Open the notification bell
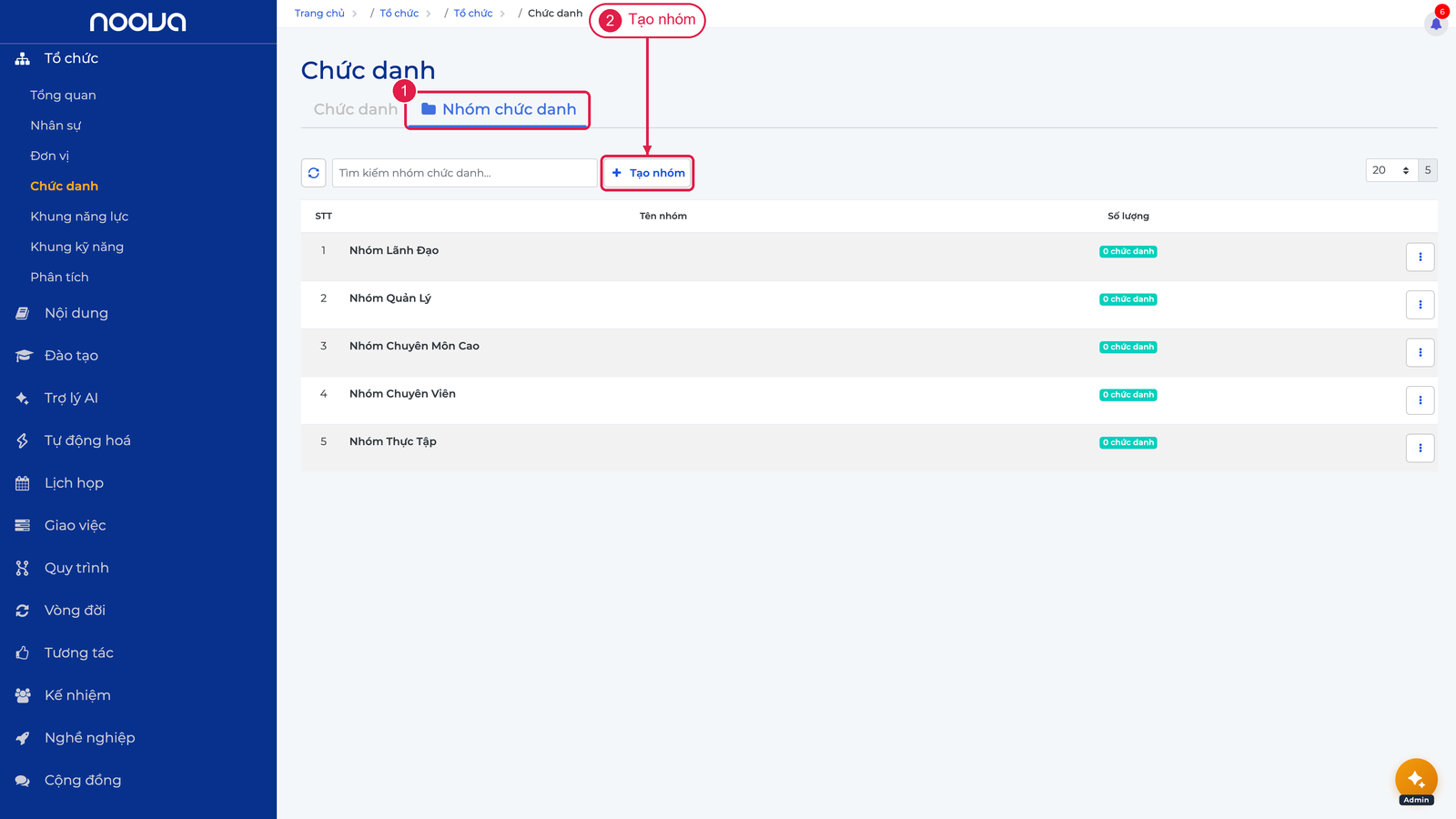The height and width of the screenshot is (819, 1456). [x=1436, y=24]
